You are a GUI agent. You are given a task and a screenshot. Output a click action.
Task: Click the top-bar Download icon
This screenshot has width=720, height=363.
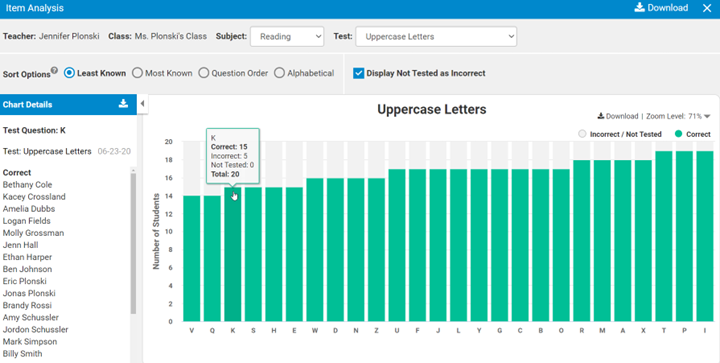click(639, 8)
